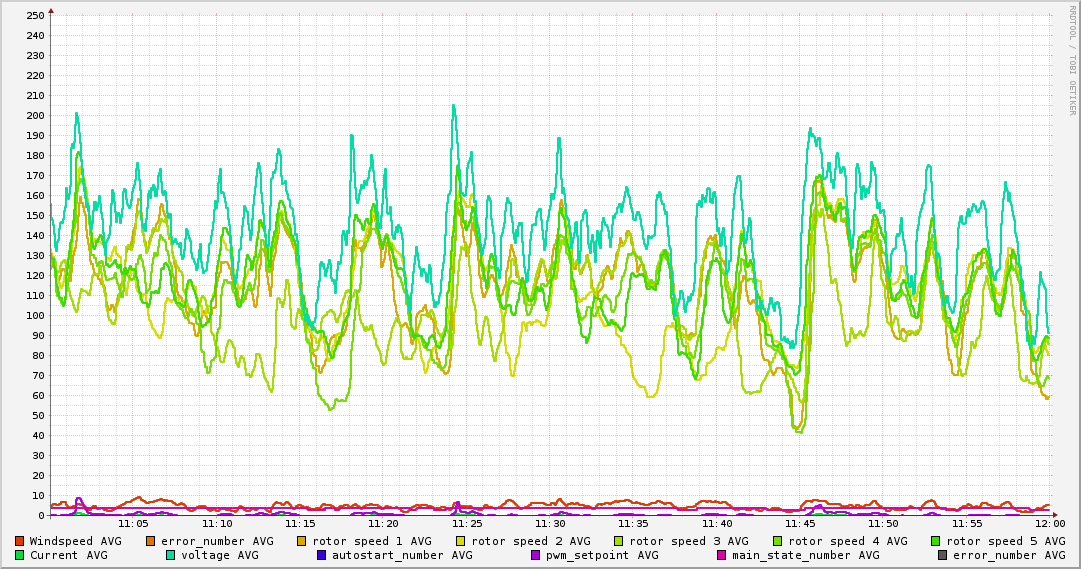This screenshot has height=569, width=1081.
Task: Select the 'rotor speed 2 AVG' legend label
Action: coord(531,541)
